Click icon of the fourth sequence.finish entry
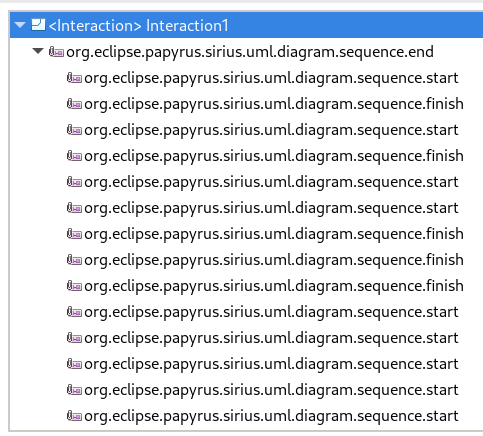 click(x=74, y=260)
